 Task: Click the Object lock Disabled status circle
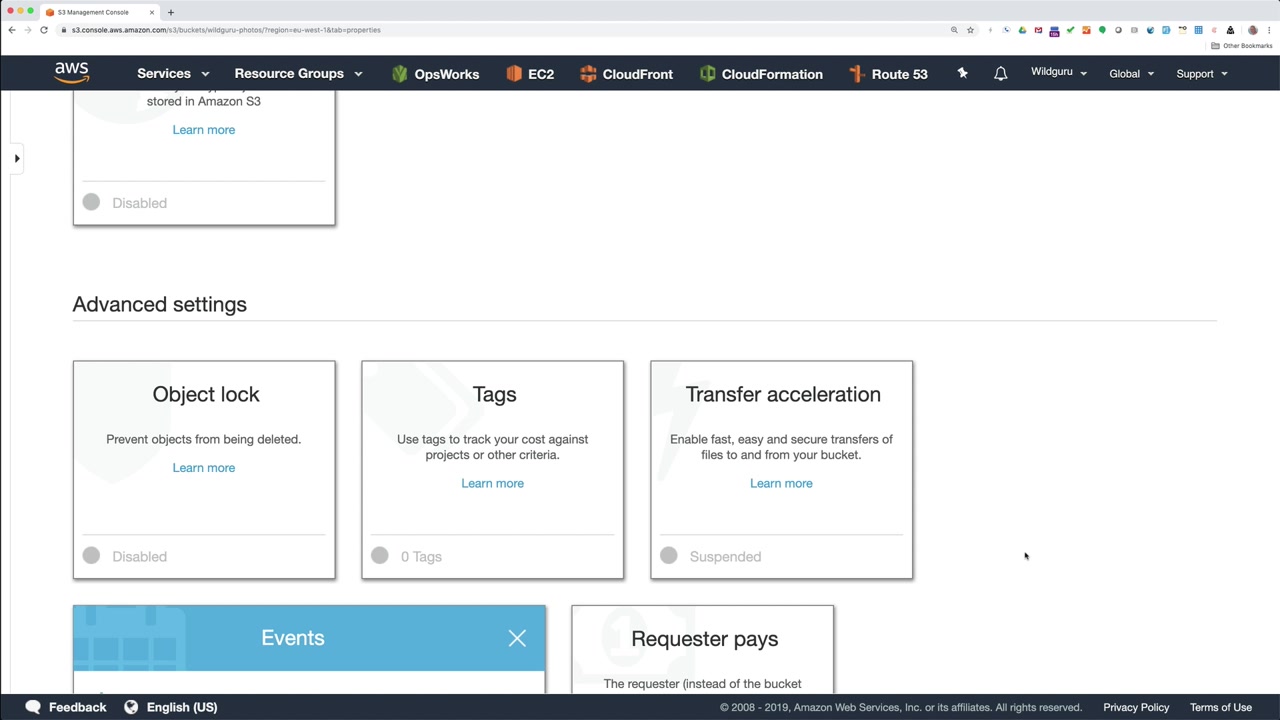(91, 556)
